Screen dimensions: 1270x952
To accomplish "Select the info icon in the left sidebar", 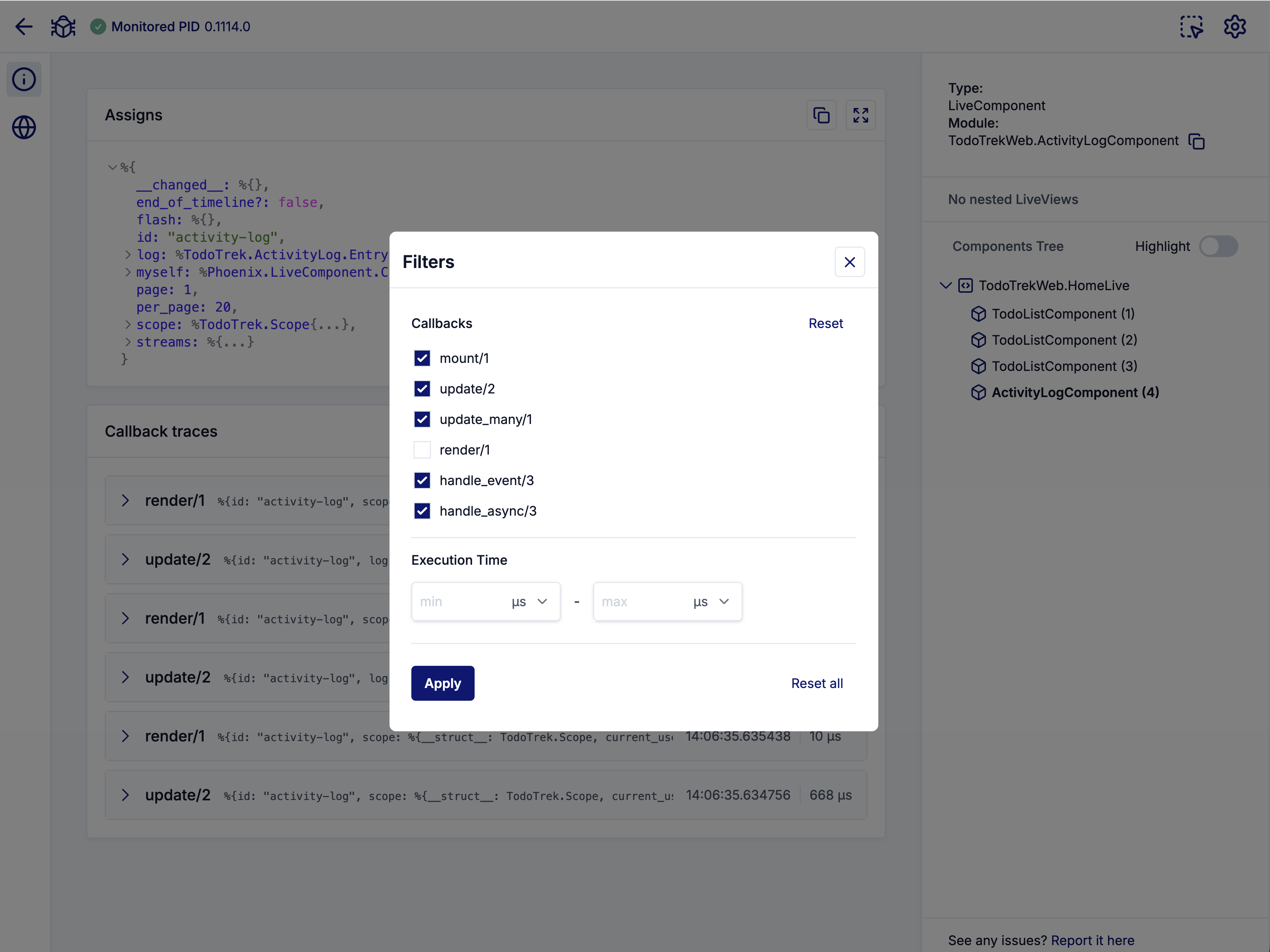I will pos(24,79).
